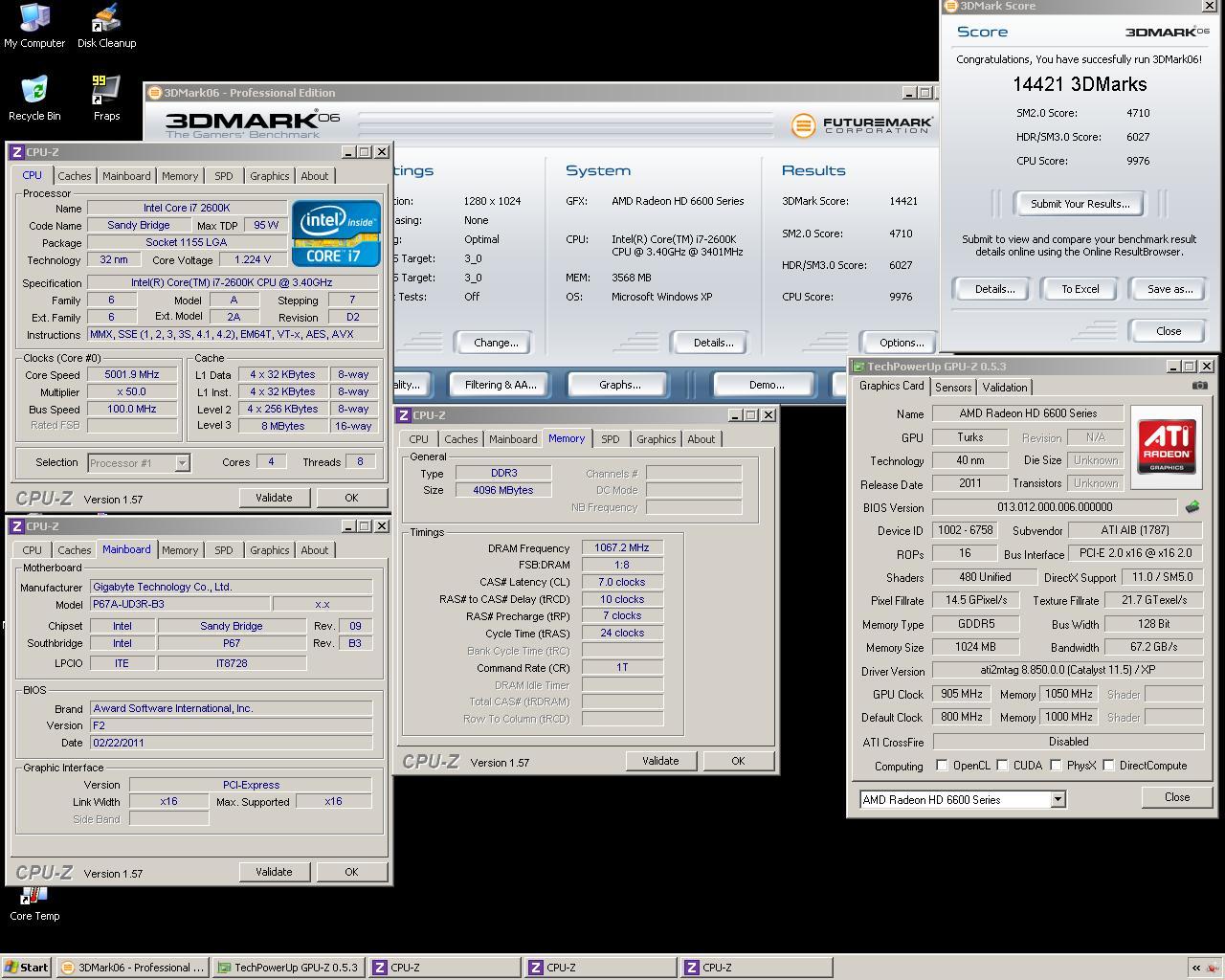
Task: Click Options... in the Results section
Action: 901,343
